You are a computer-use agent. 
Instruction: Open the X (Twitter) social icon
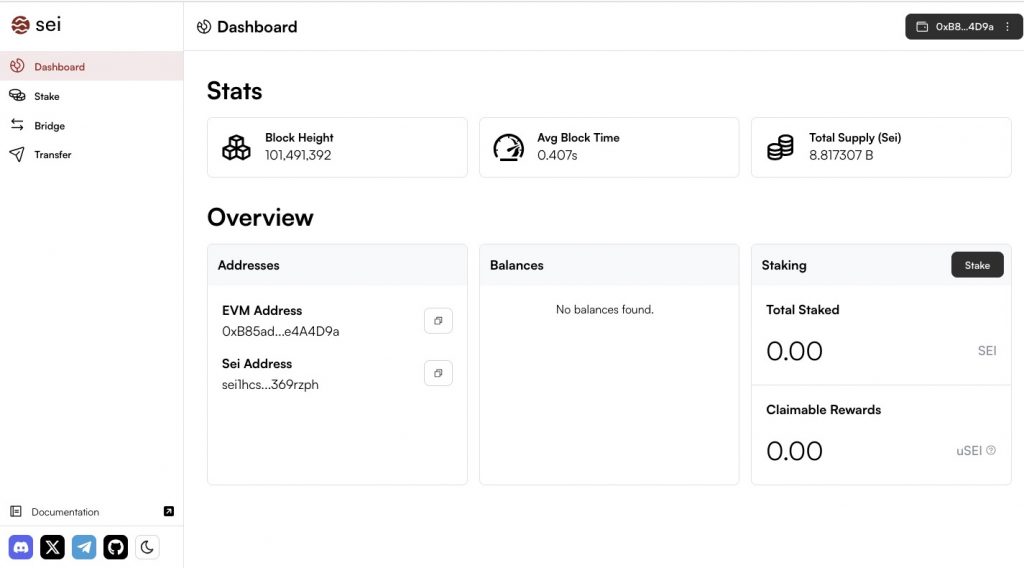pos(52,547)
